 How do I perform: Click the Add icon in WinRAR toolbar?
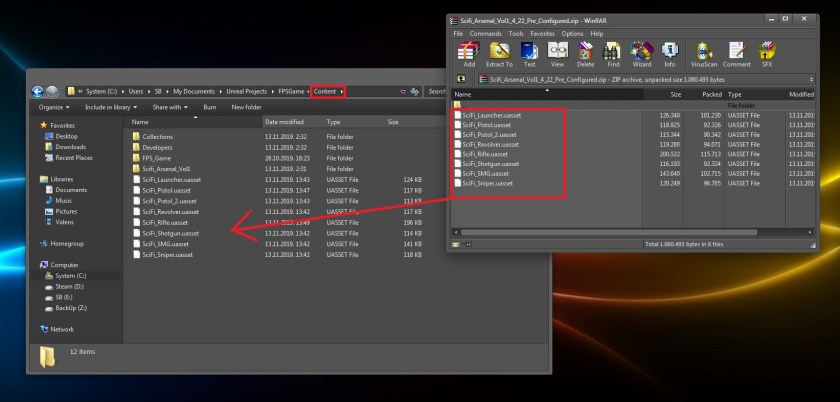tap(466, 53)
